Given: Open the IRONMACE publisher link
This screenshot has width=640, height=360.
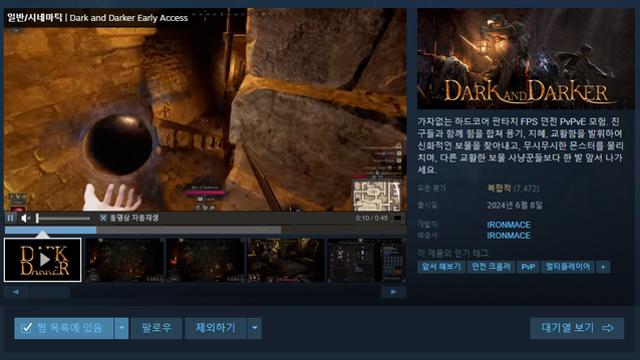Looking at the screenshot, I should 509,236.
